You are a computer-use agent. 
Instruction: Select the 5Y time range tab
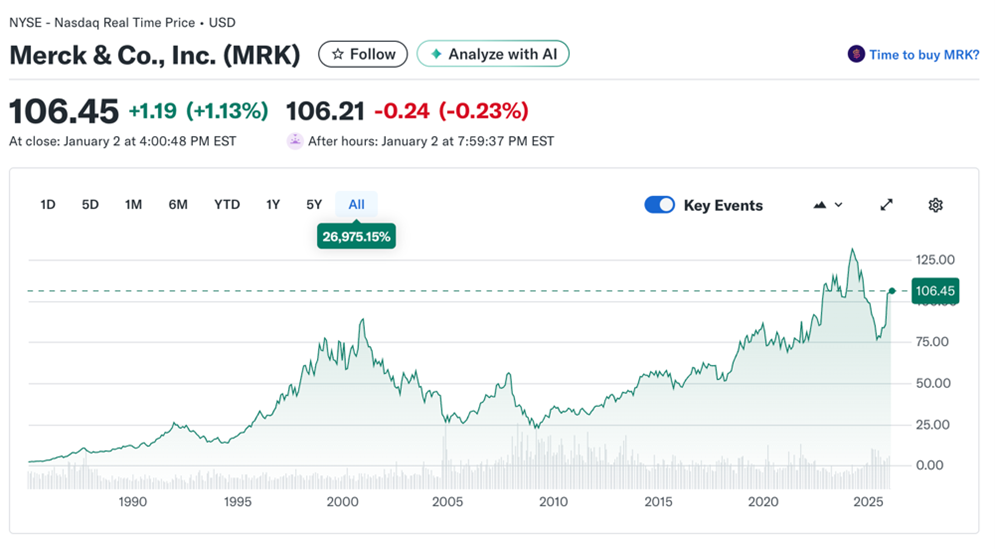click(x=314, y=204)
